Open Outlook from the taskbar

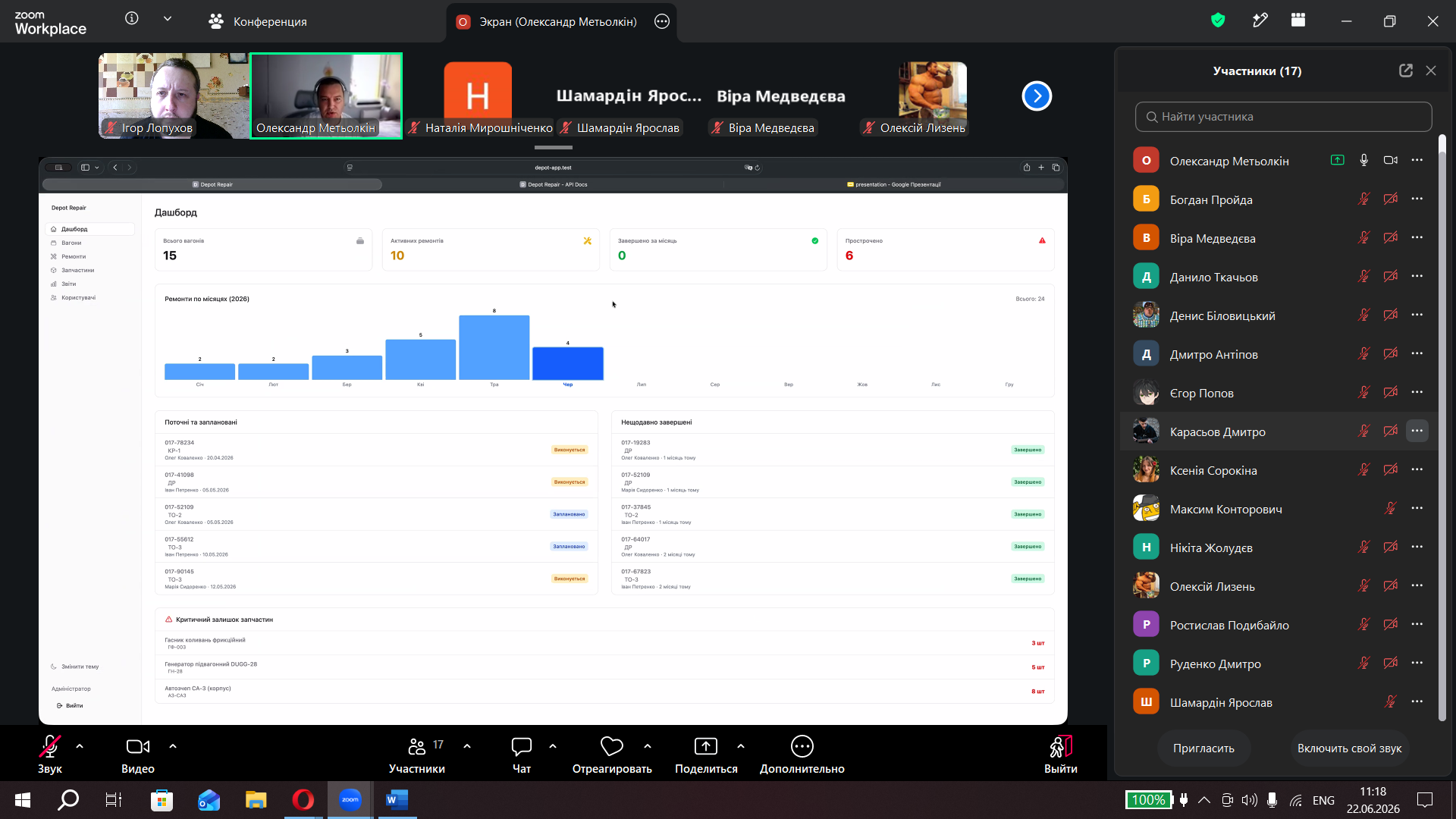(209, 800)
